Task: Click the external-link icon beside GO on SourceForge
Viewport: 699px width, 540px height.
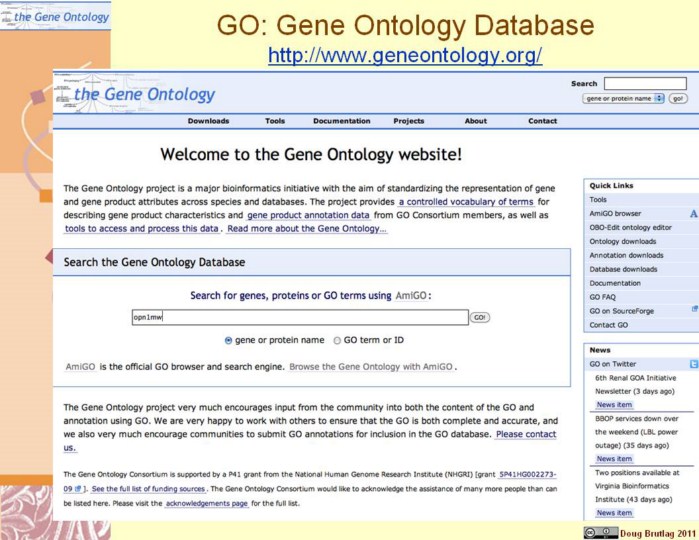Action: click(x=694, y=310)
